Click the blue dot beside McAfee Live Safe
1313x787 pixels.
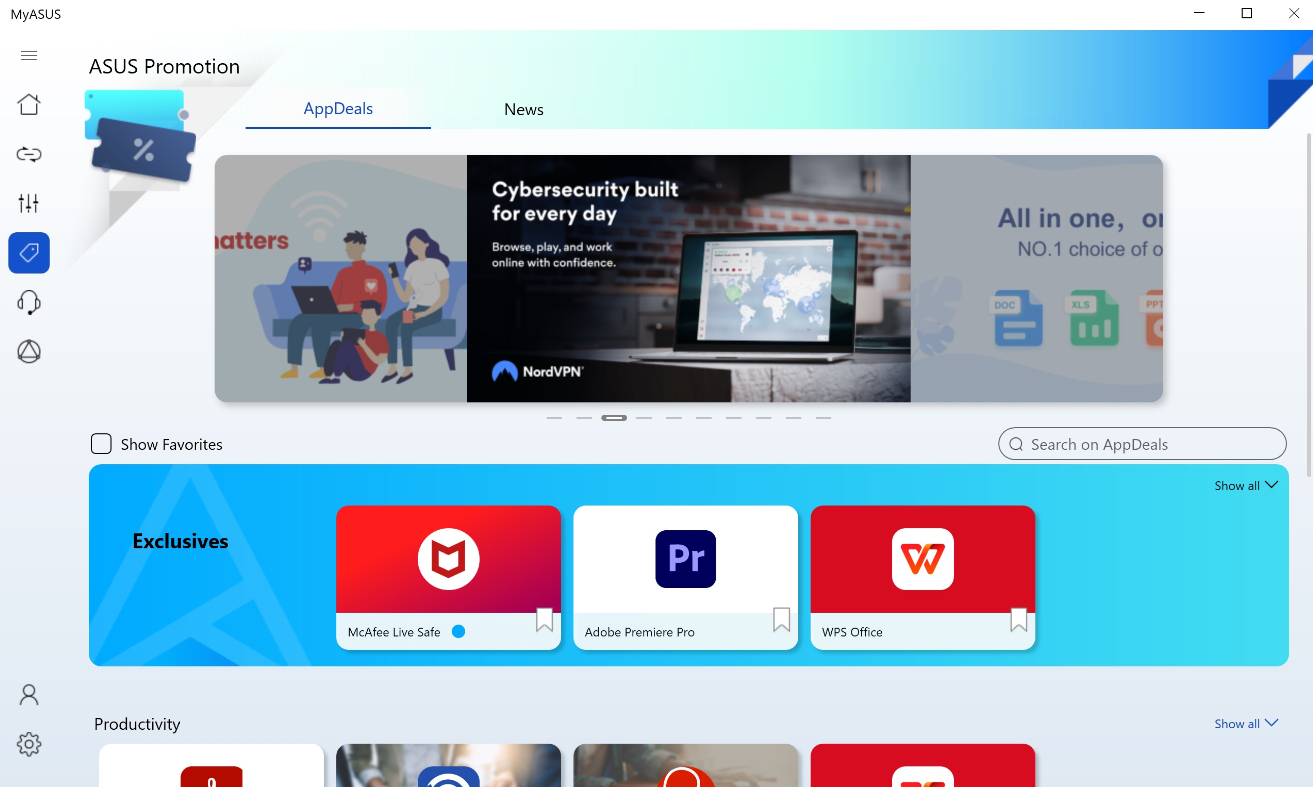pos(458,631)
